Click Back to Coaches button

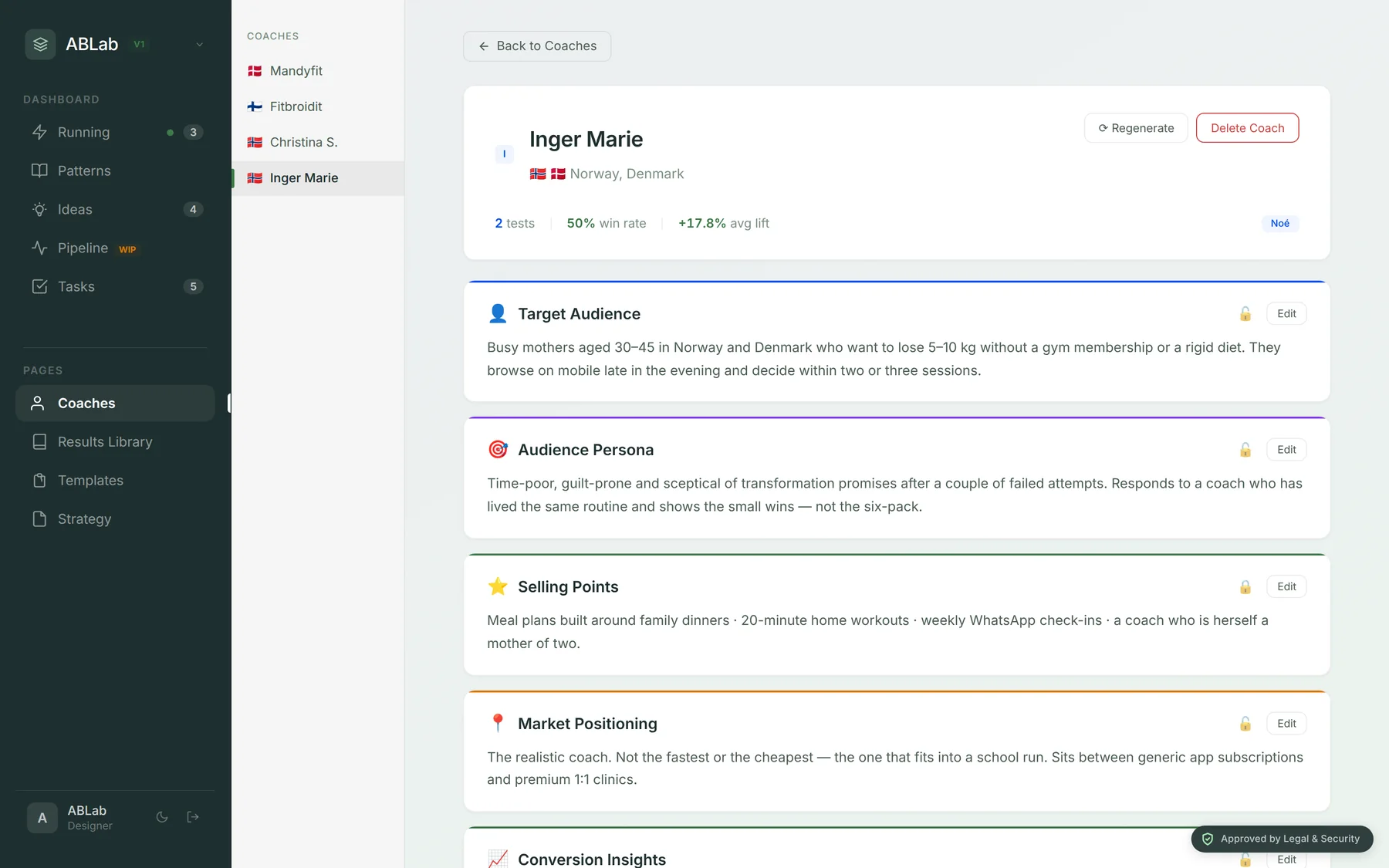(537, 46)
